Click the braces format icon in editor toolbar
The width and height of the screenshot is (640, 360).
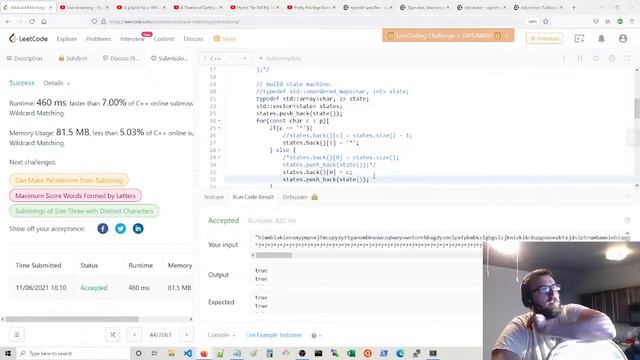pos(580,58)
